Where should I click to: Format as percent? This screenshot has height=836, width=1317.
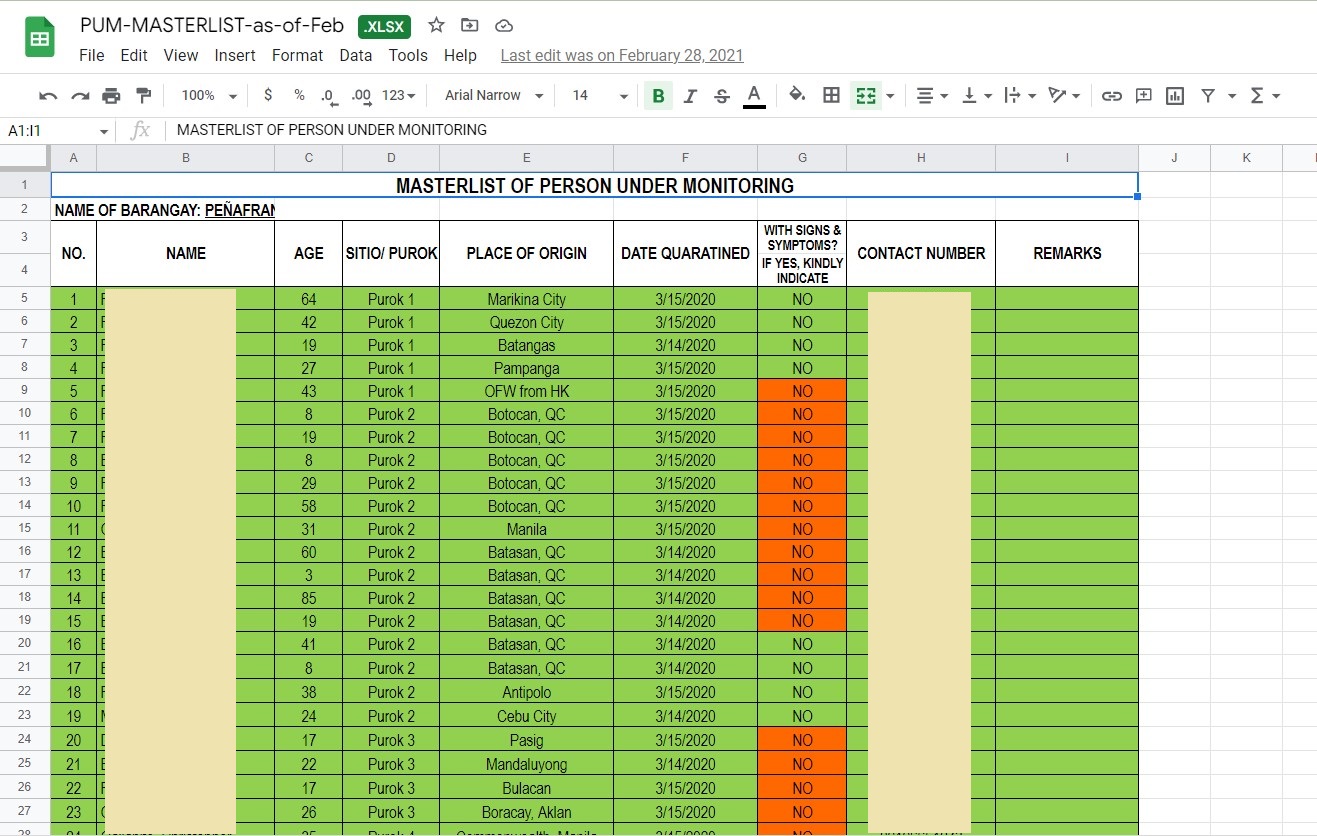299,95
